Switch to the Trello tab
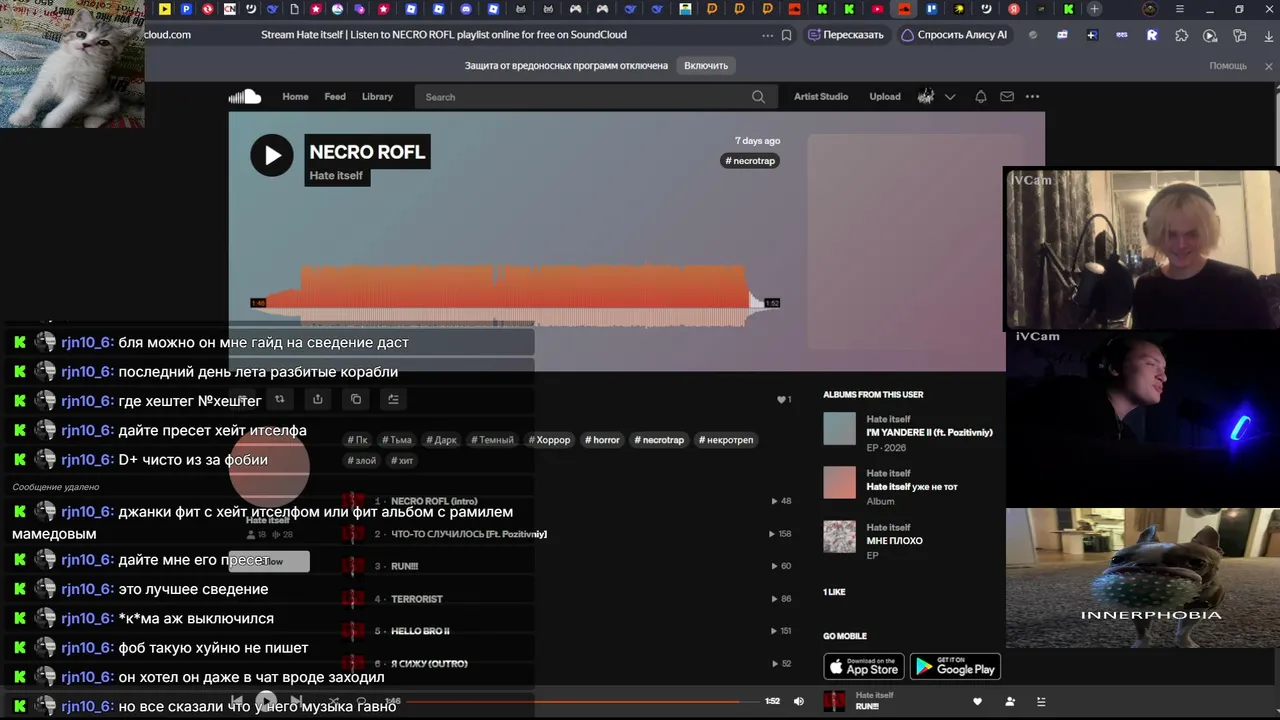The width and height of the screenshot is (1280, 720). coord(931,9)
